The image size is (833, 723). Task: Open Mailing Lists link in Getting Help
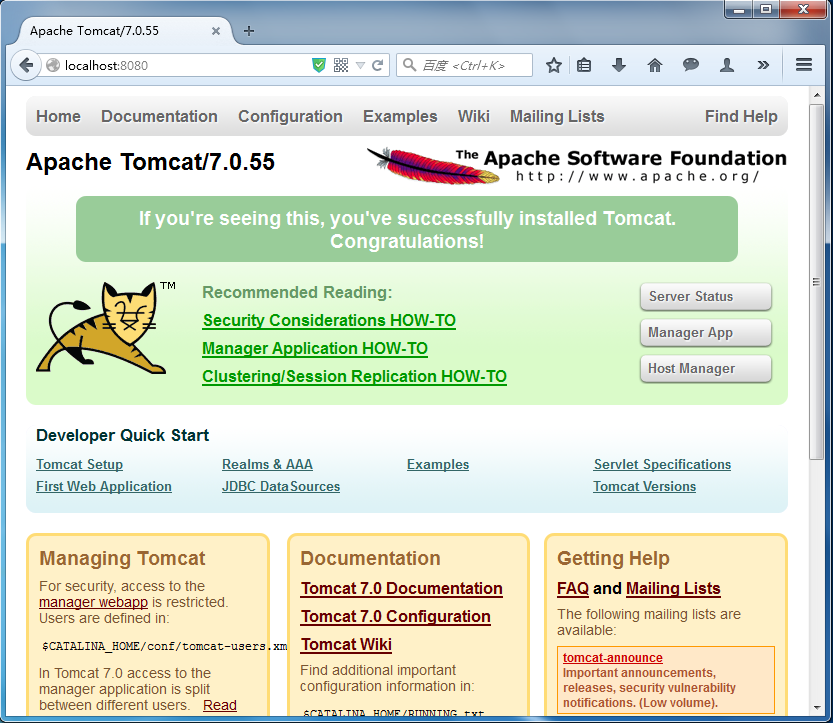click(x=673, y=589)
